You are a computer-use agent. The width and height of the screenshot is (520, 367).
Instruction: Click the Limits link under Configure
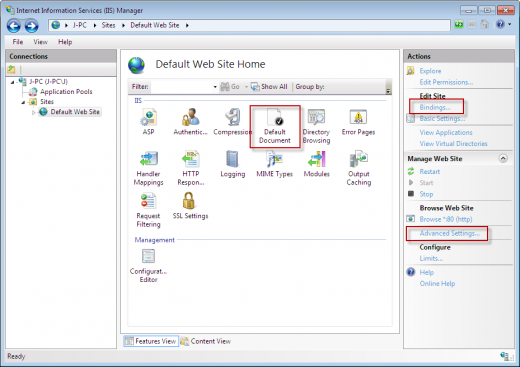tap(431, 258)
